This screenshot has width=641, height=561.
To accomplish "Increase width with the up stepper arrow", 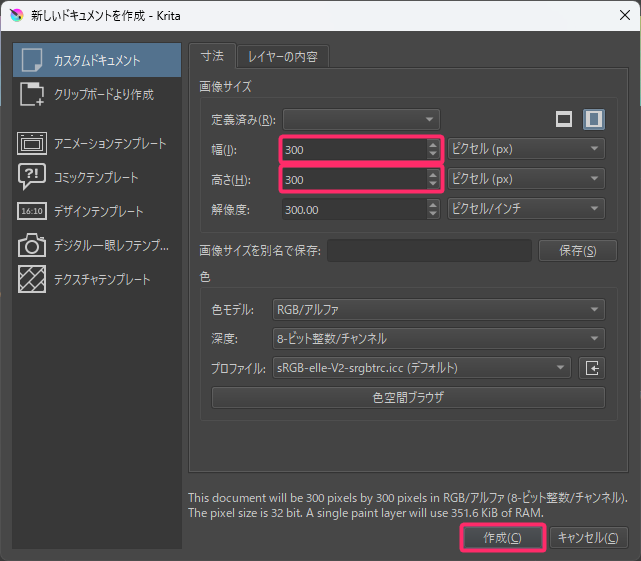I will pyautogui.click(x=433, y=144).
